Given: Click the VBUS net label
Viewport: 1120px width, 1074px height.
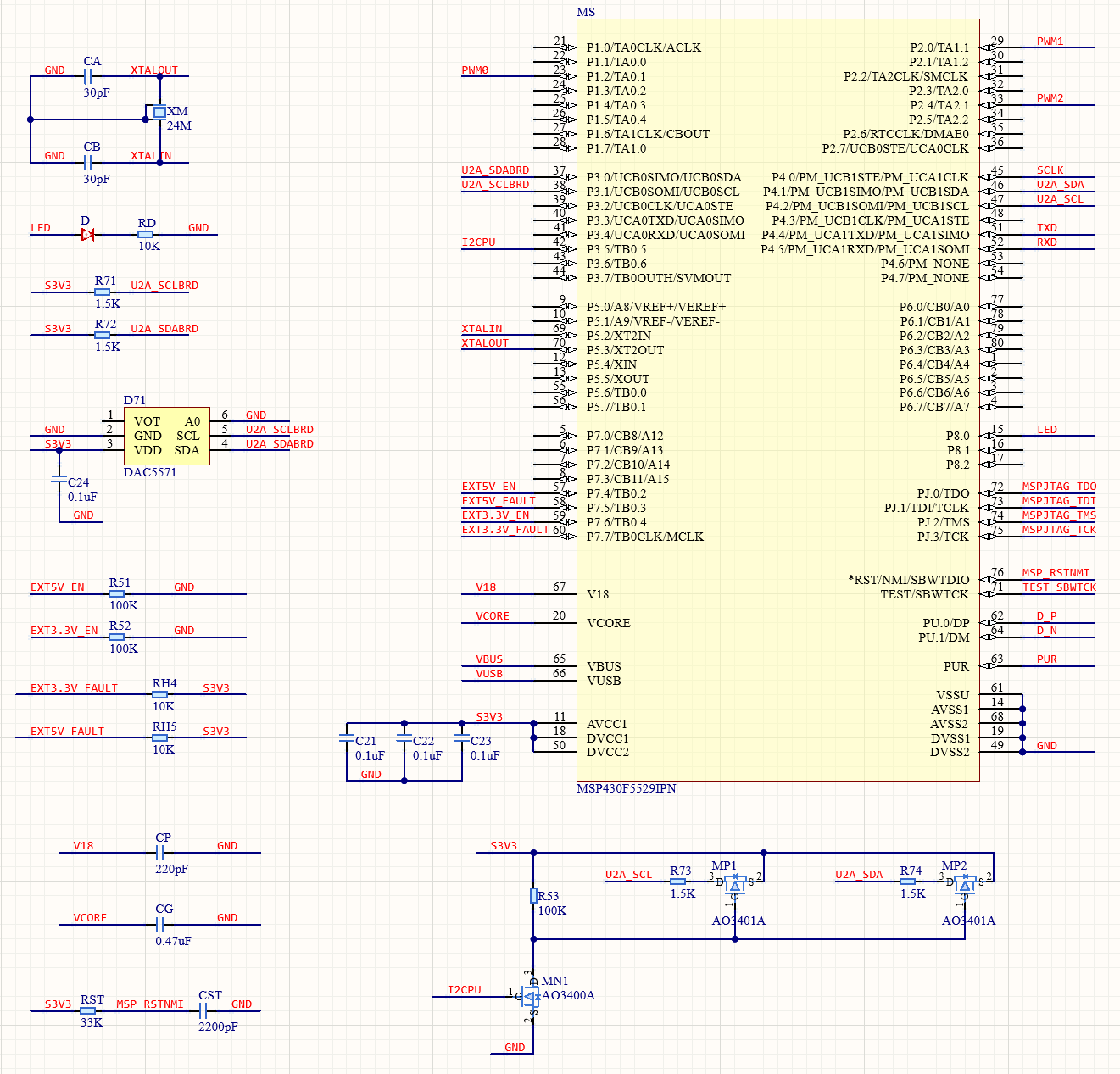Looking at the screenshot, I should coord(489,659).
